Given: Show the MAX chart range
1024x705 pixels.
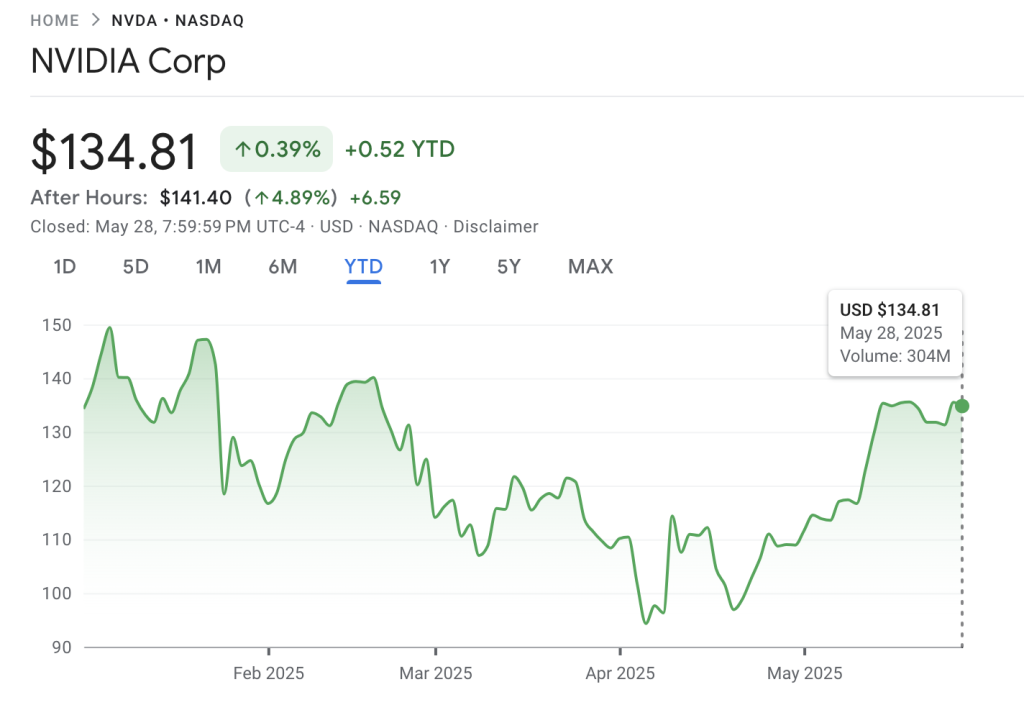Looking at the screenshot, I should [x=590, y=267].
